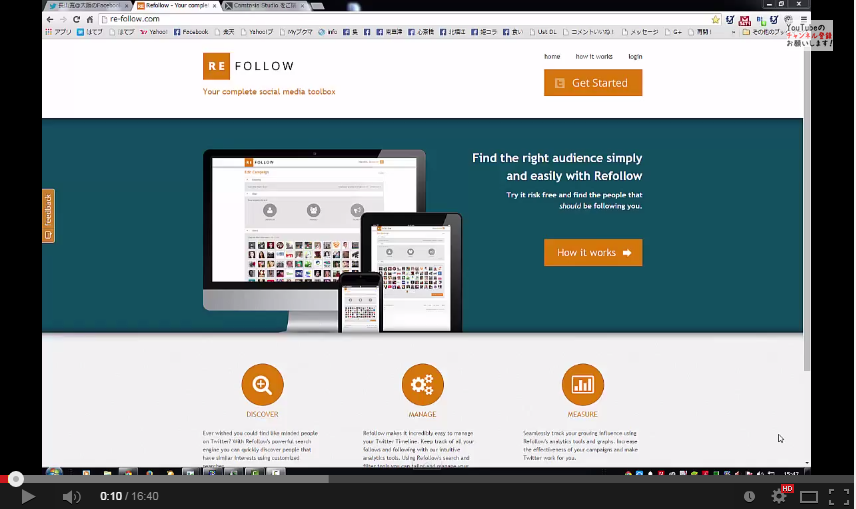Image resolution: width=856 pixels, height=509 pixels.
Task: Click the browser reload icon
Action: [76, 19]
